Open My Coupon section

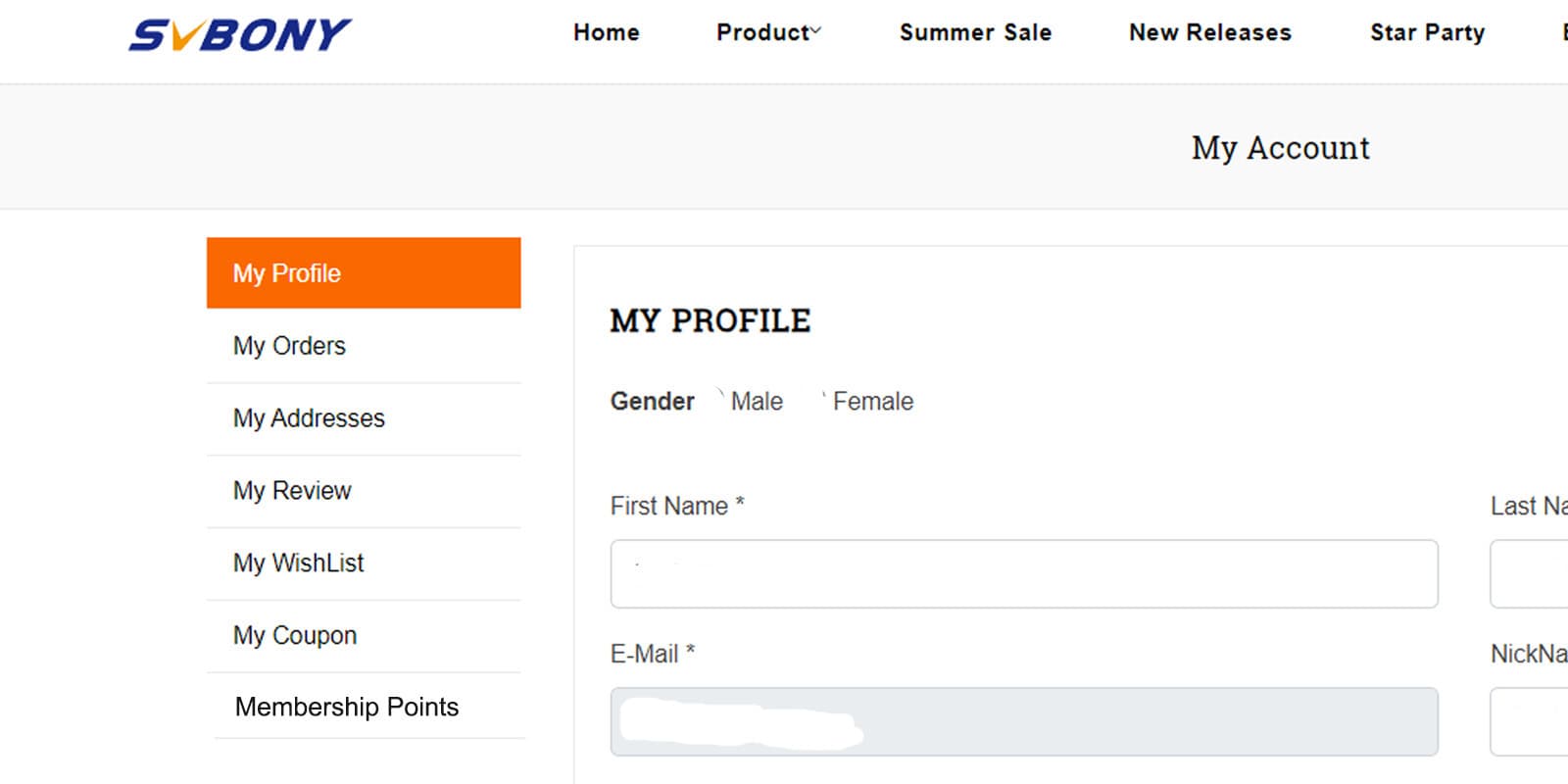[x=295, y=636]
